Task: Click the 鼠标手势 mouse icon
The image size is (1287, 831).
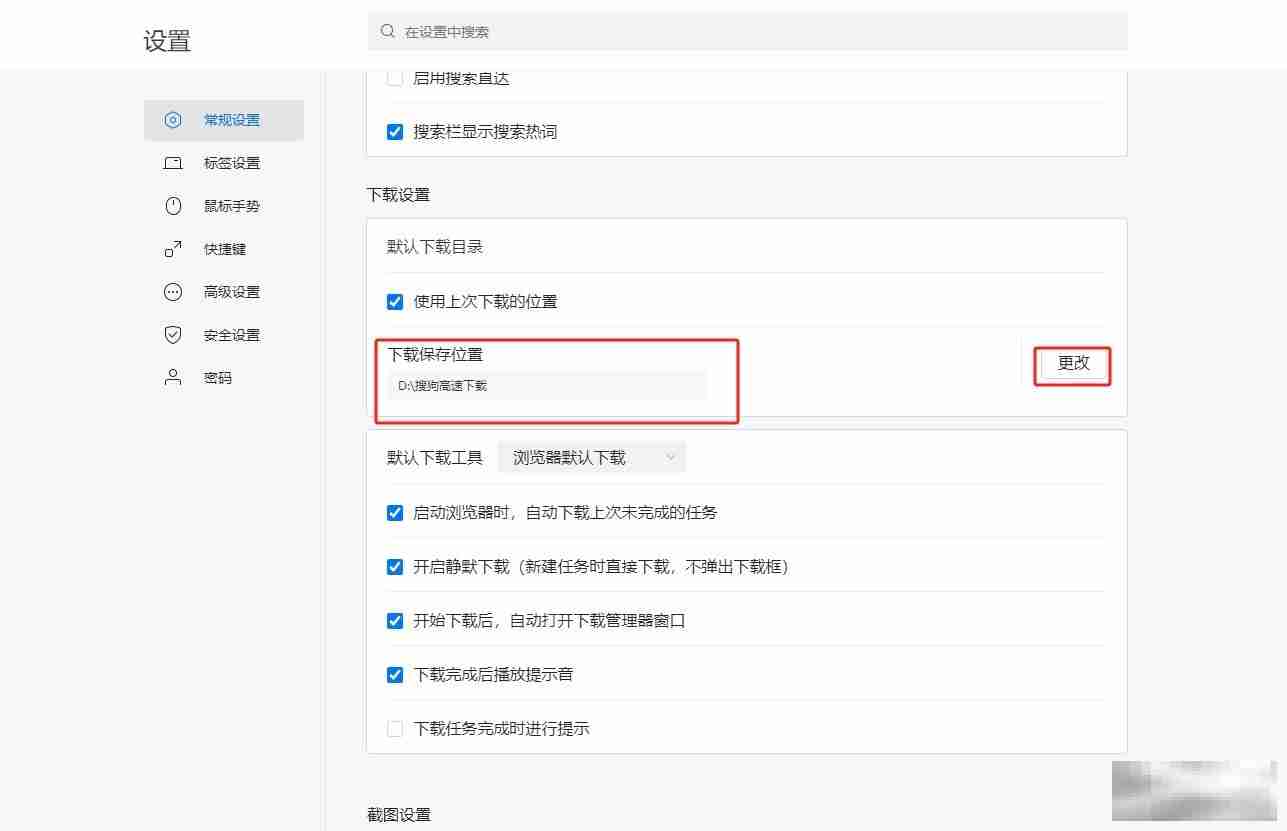Action: click(173, 206)
